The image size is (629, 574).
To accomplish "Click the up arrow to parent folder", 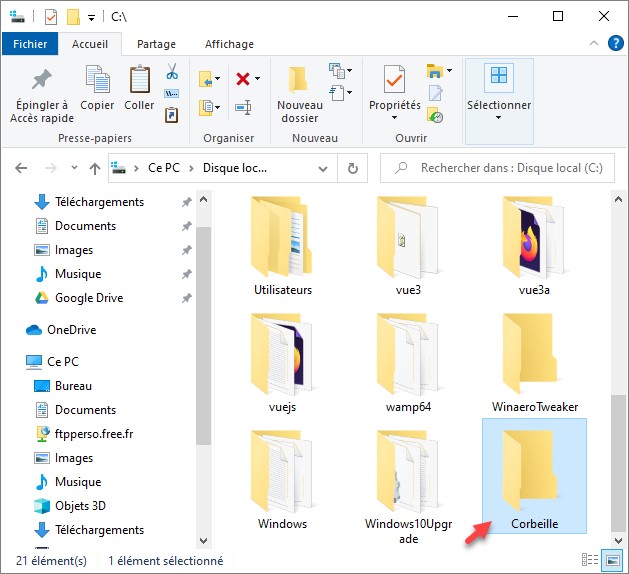I will pos(94,169).
